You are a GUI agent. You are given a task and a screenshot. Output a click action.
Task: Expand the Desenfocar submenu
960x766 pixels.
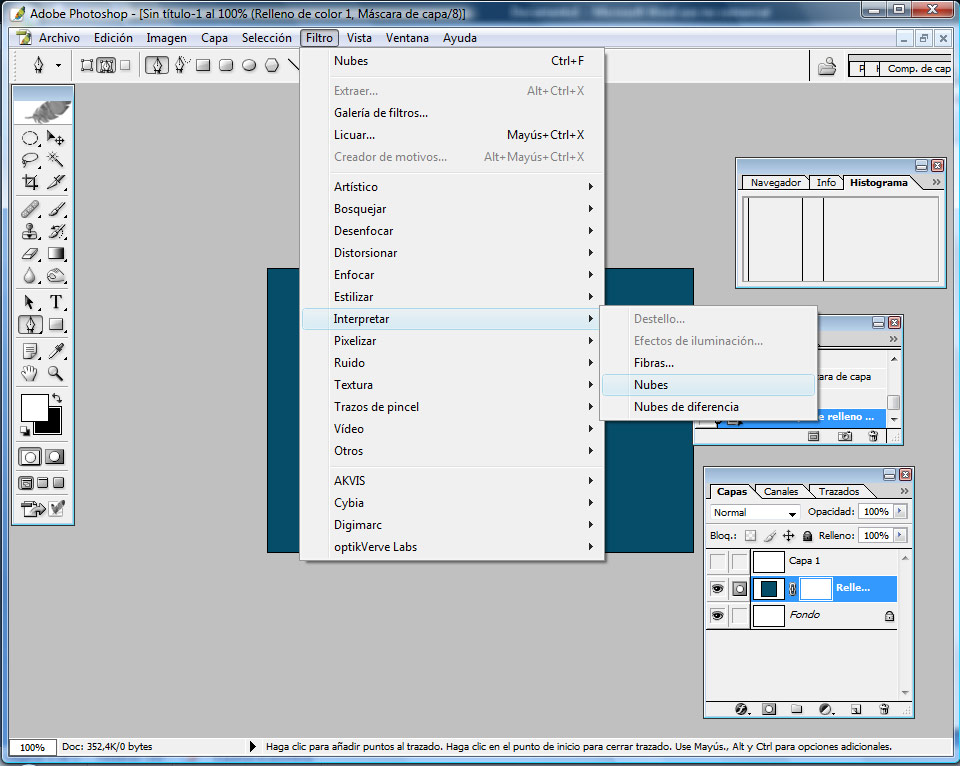click(x=453, y=231)
